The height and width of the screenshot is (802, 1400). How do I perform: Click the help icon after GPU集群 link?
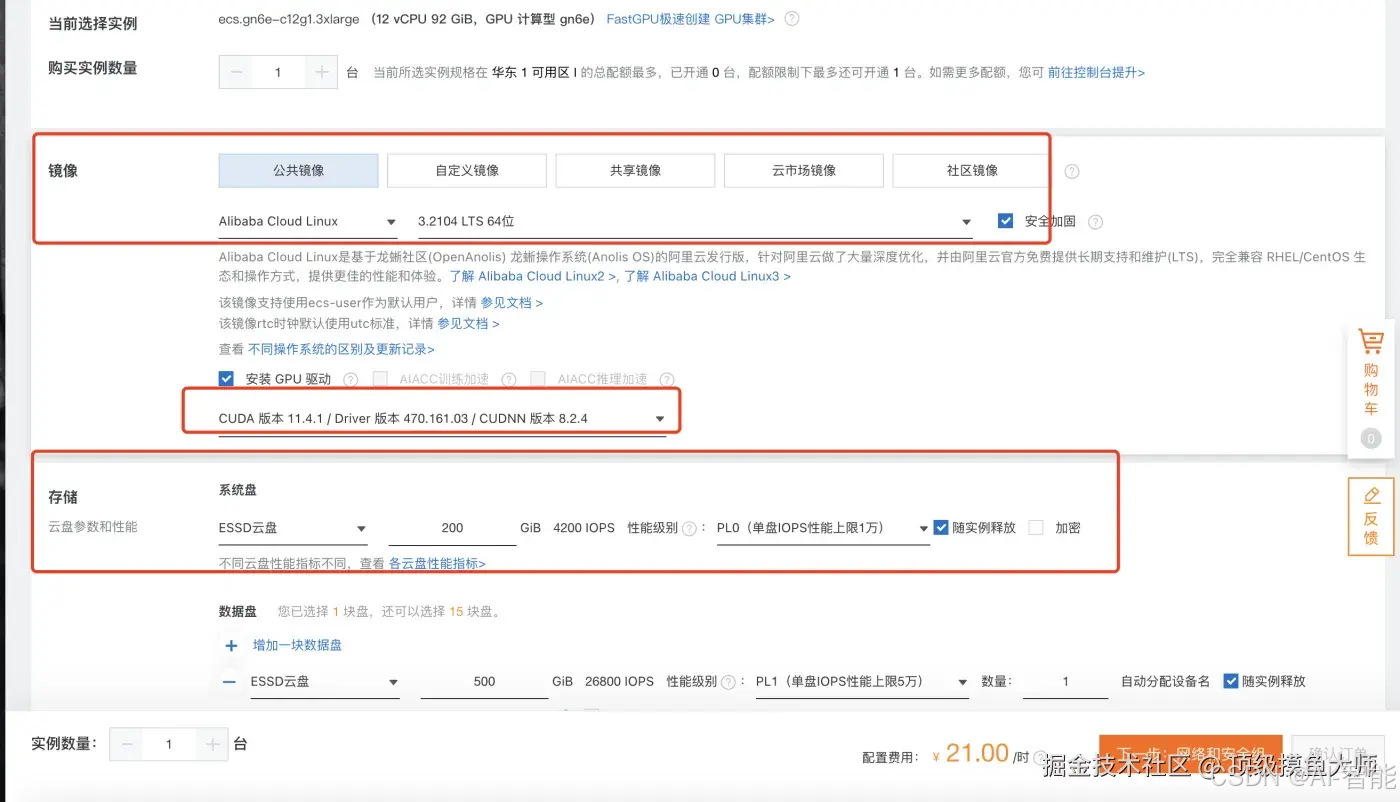point(790,18)
